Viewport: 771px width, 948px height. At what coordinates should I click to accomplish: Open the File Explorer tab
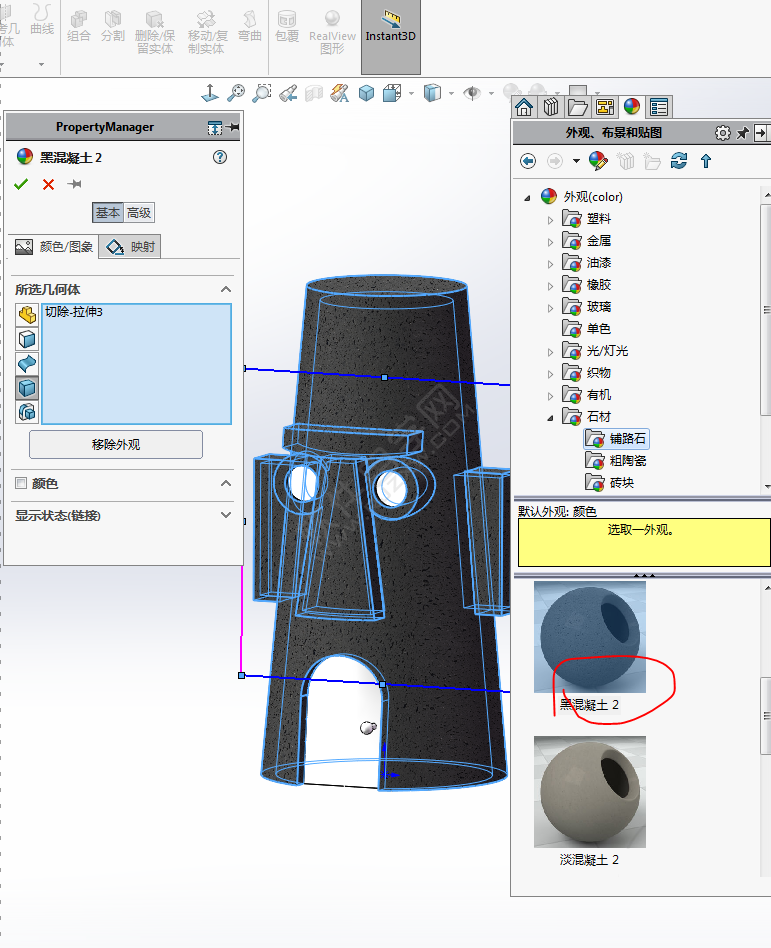tap(577, 108)
